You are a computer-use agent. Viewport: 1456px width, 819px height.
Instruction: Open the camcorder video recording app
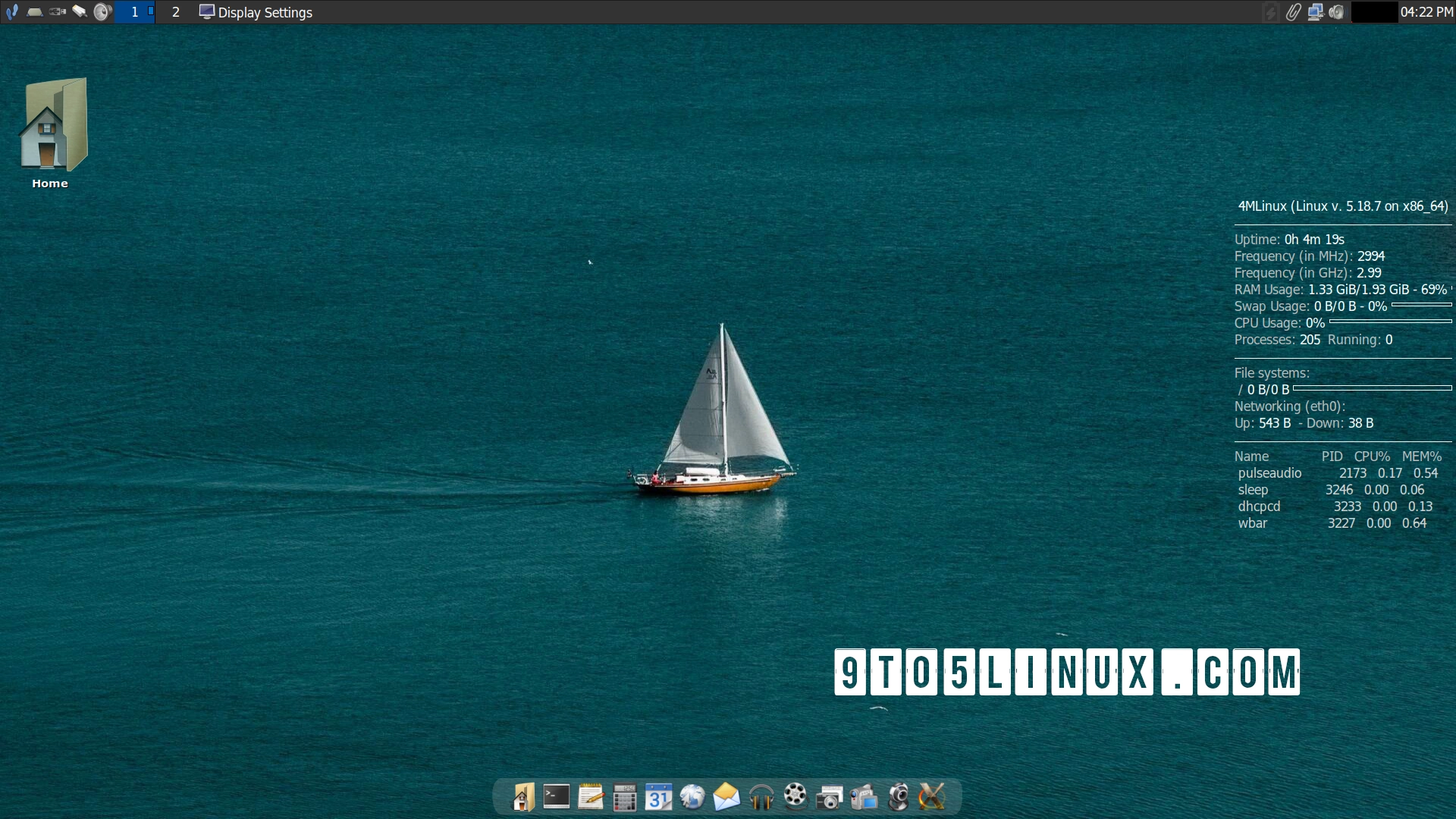click(x=864, y=796)
